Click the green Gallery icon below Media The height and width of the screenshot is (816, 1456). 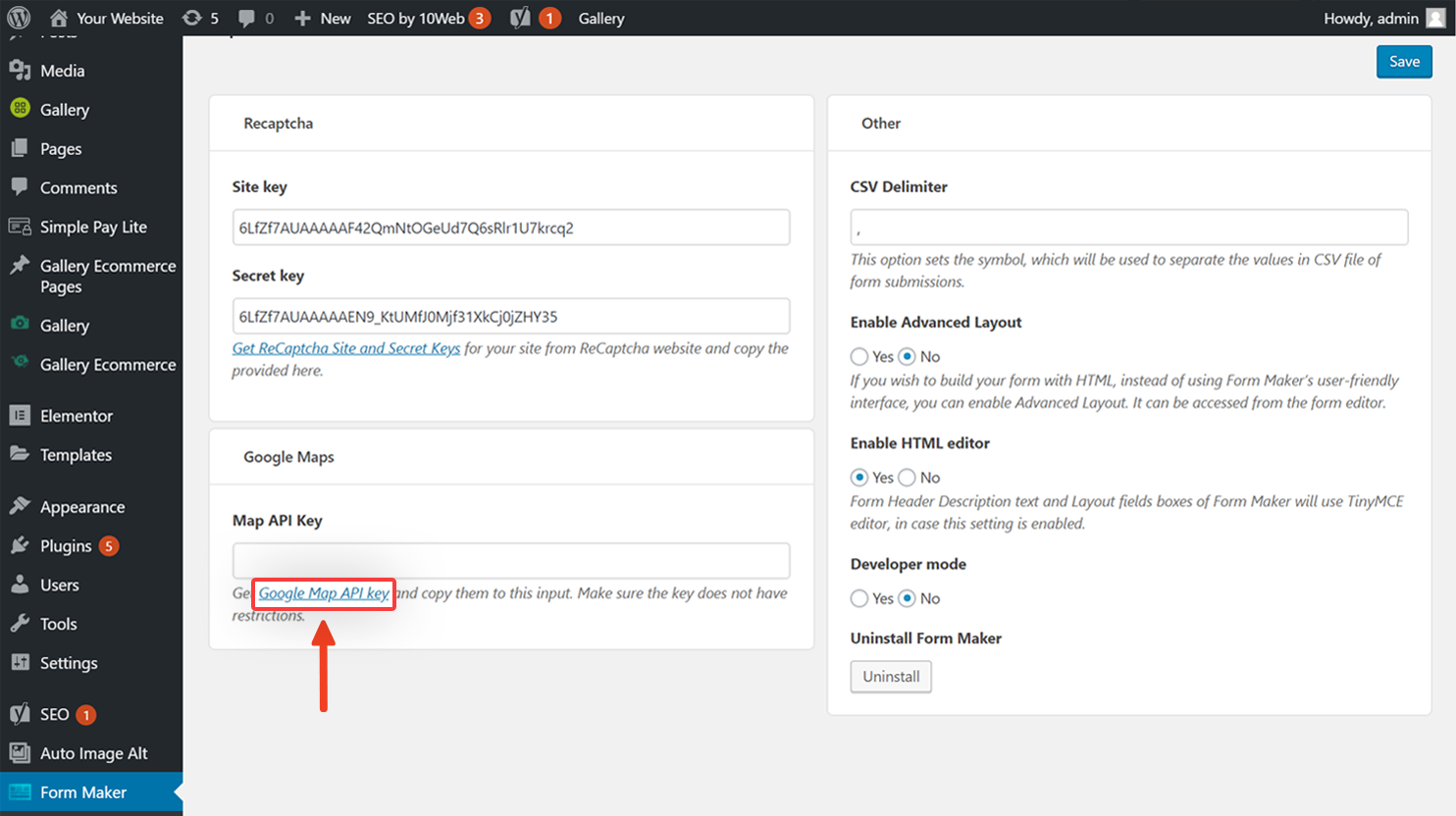point(20,109)
